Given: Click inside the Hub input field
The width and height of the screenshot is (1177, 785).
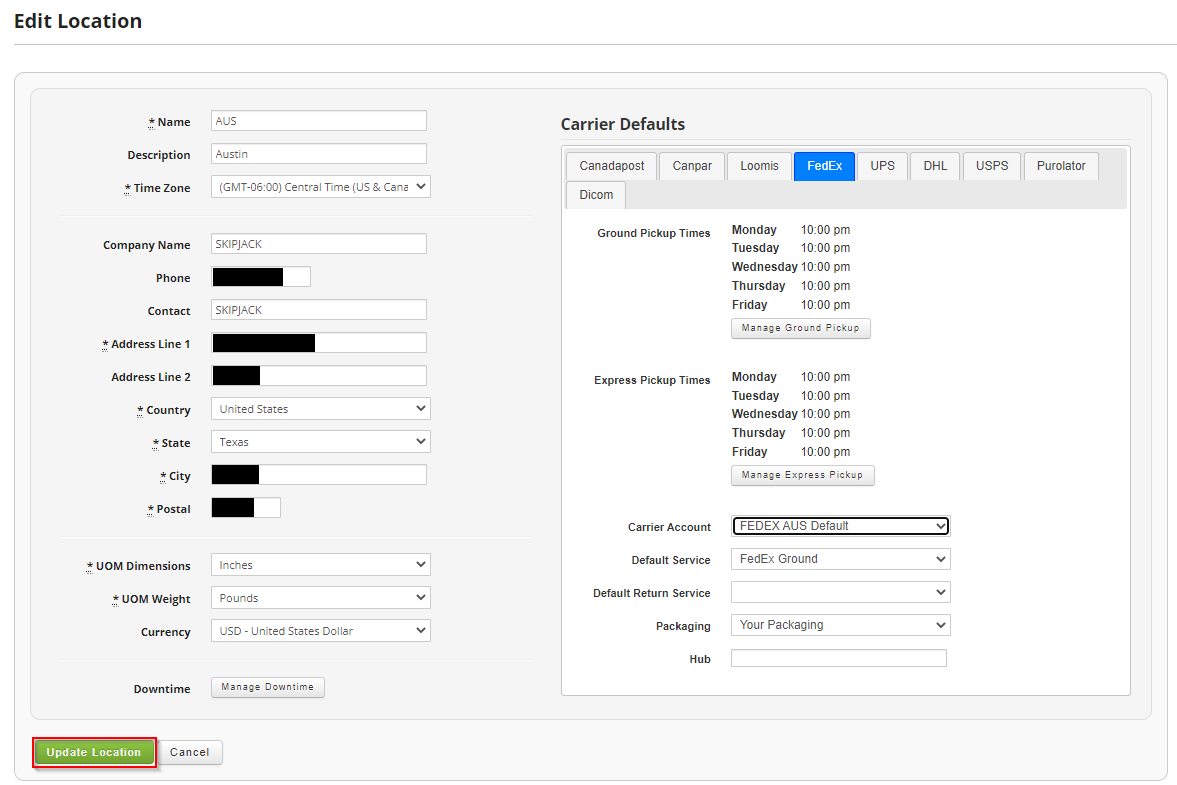Looking at the screenshot, I should tap(838, 657).
